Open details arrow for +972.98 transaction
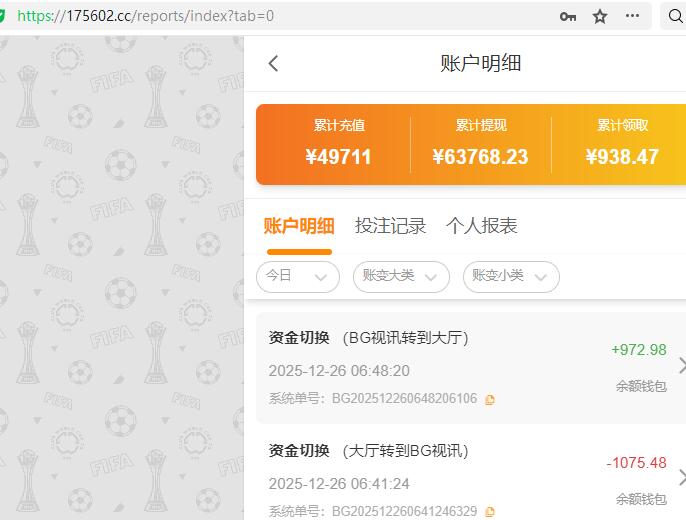 [682, 366]
